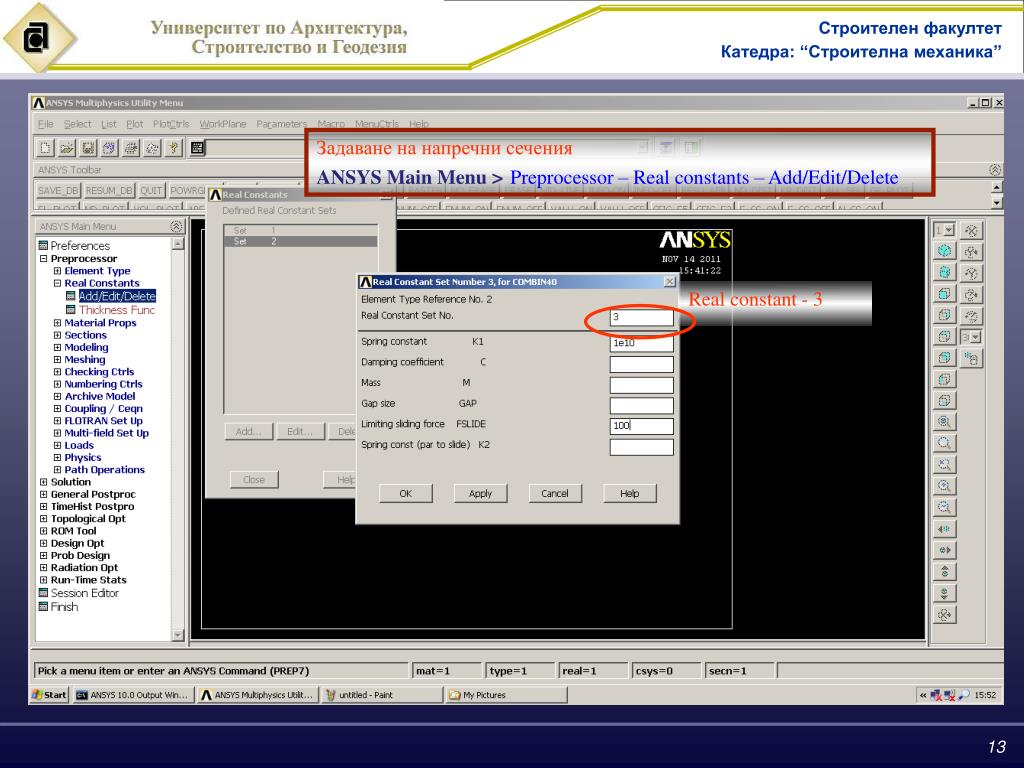The width and height of the screenshot is (1024, 768).
Task: Click the Save Analysis disk icon
Action: [x=88, y=148]
